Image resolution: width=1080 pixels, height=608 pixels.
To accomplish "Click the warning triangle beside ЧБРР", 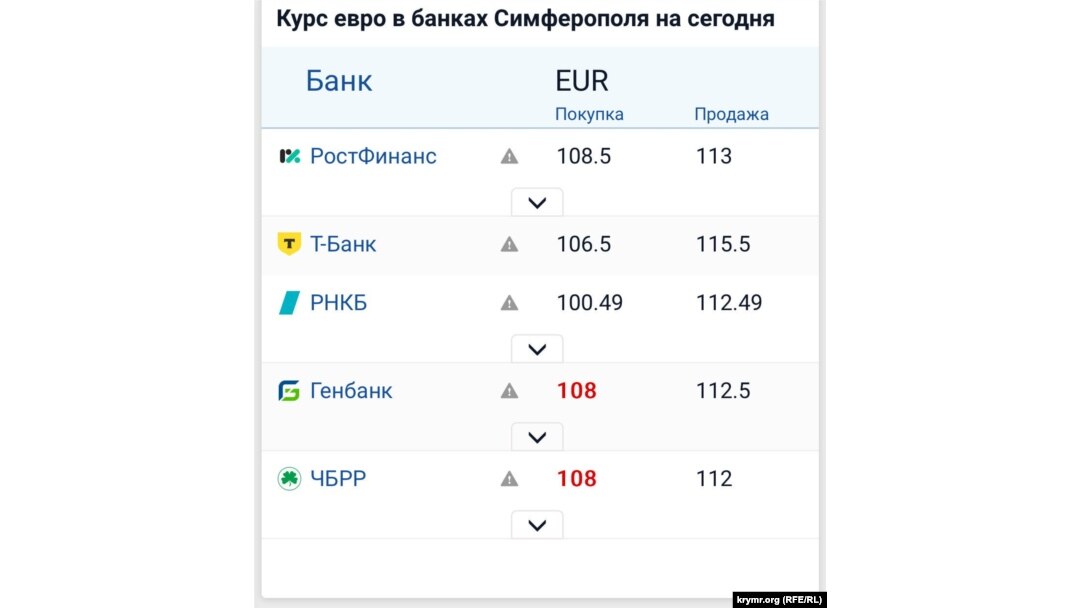I will (x=509, y=479).
